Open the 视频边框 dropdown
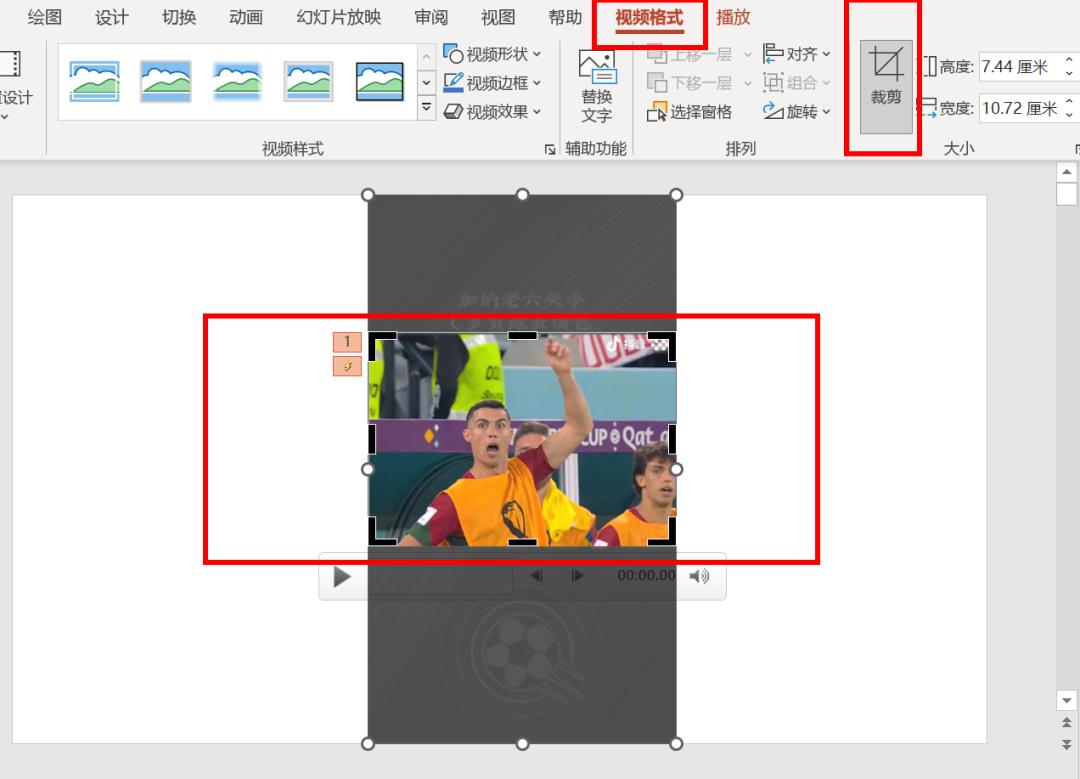1080x779 pixels. [492, 83]
